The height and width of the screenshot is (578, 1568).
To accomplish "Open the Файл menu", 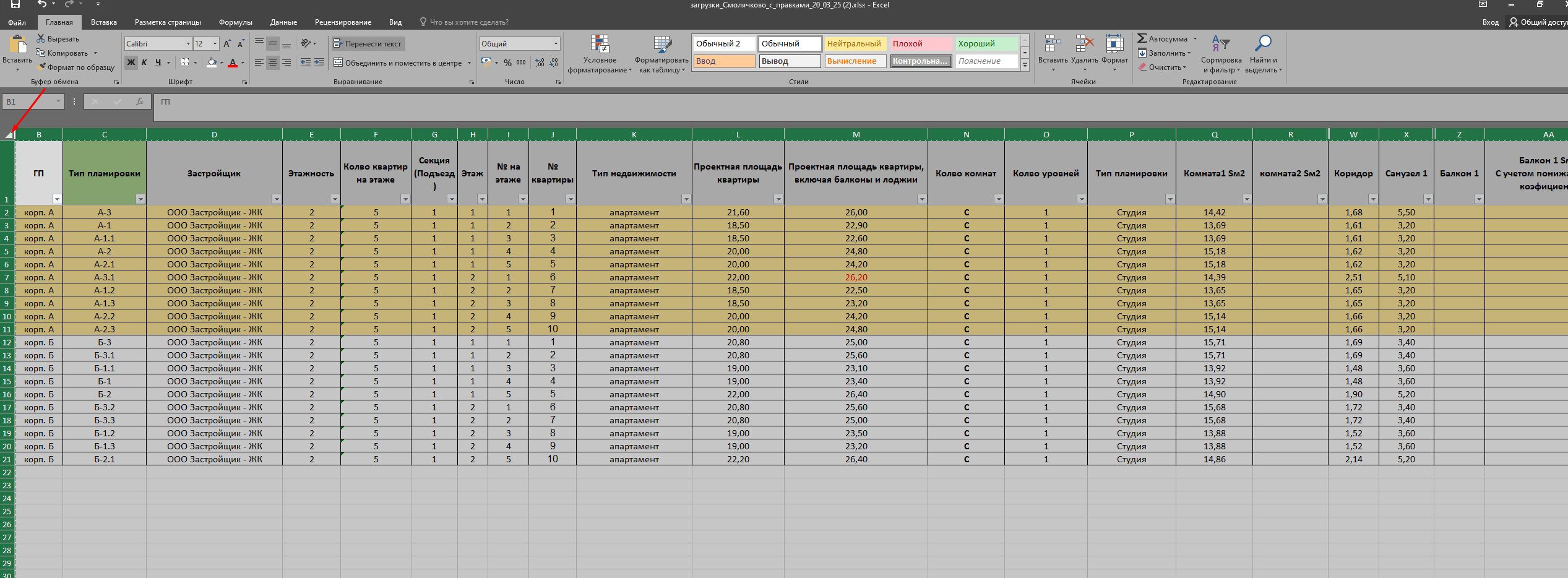I will 17,22.
